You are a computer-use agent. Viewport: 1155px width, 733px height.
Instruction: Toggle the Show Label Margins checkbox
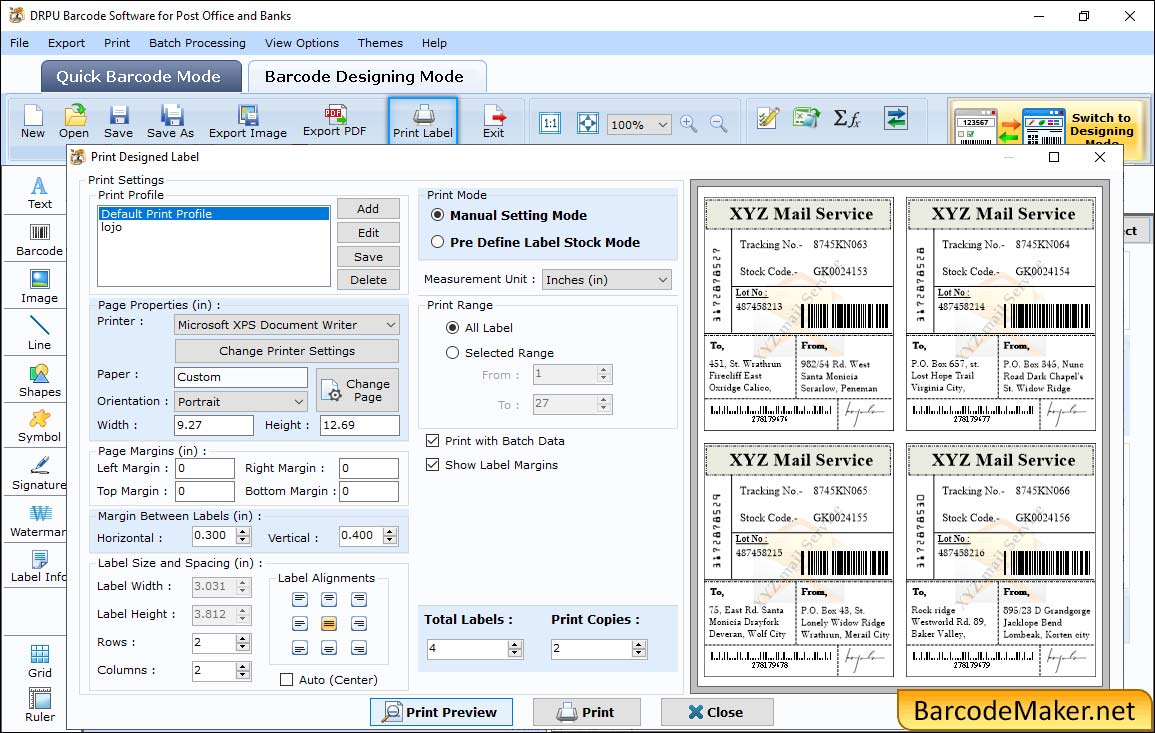(432, 465)
